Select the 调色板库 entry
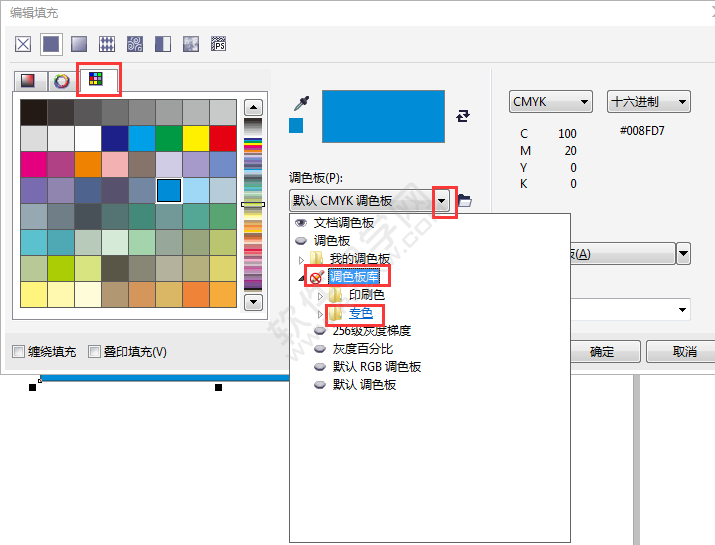This screenshot has width=715, height=545. [354, 277]
